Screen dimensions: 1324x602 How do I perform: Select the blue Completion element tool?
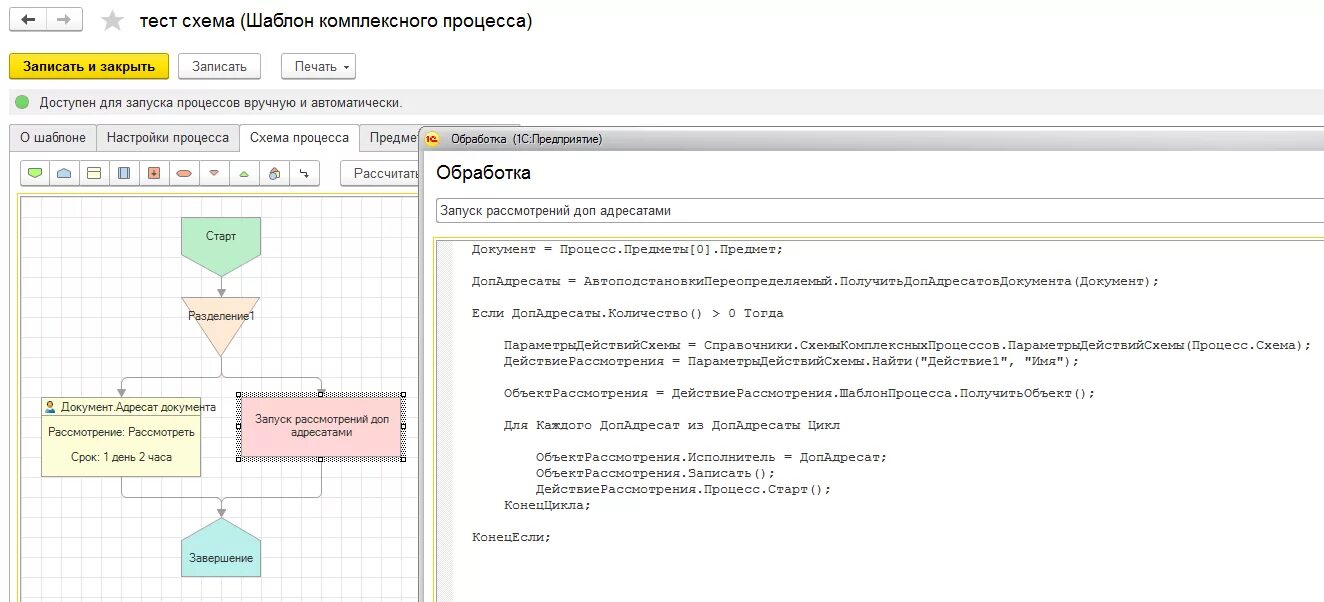pyautogui.click(x=65, y=173)
